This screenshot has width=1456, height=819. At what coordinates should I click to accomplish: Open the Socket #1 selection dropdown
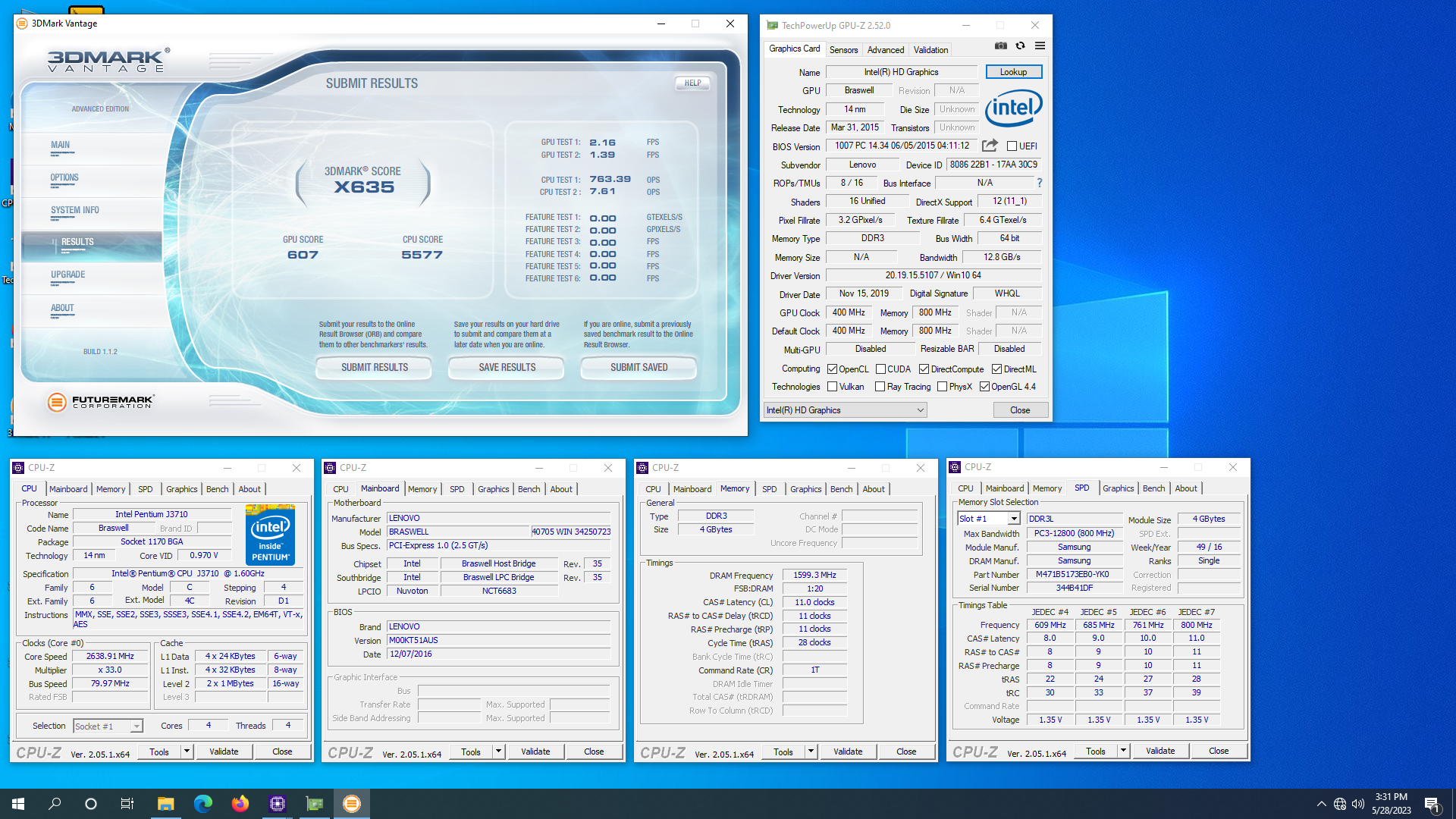coord(108,726)
